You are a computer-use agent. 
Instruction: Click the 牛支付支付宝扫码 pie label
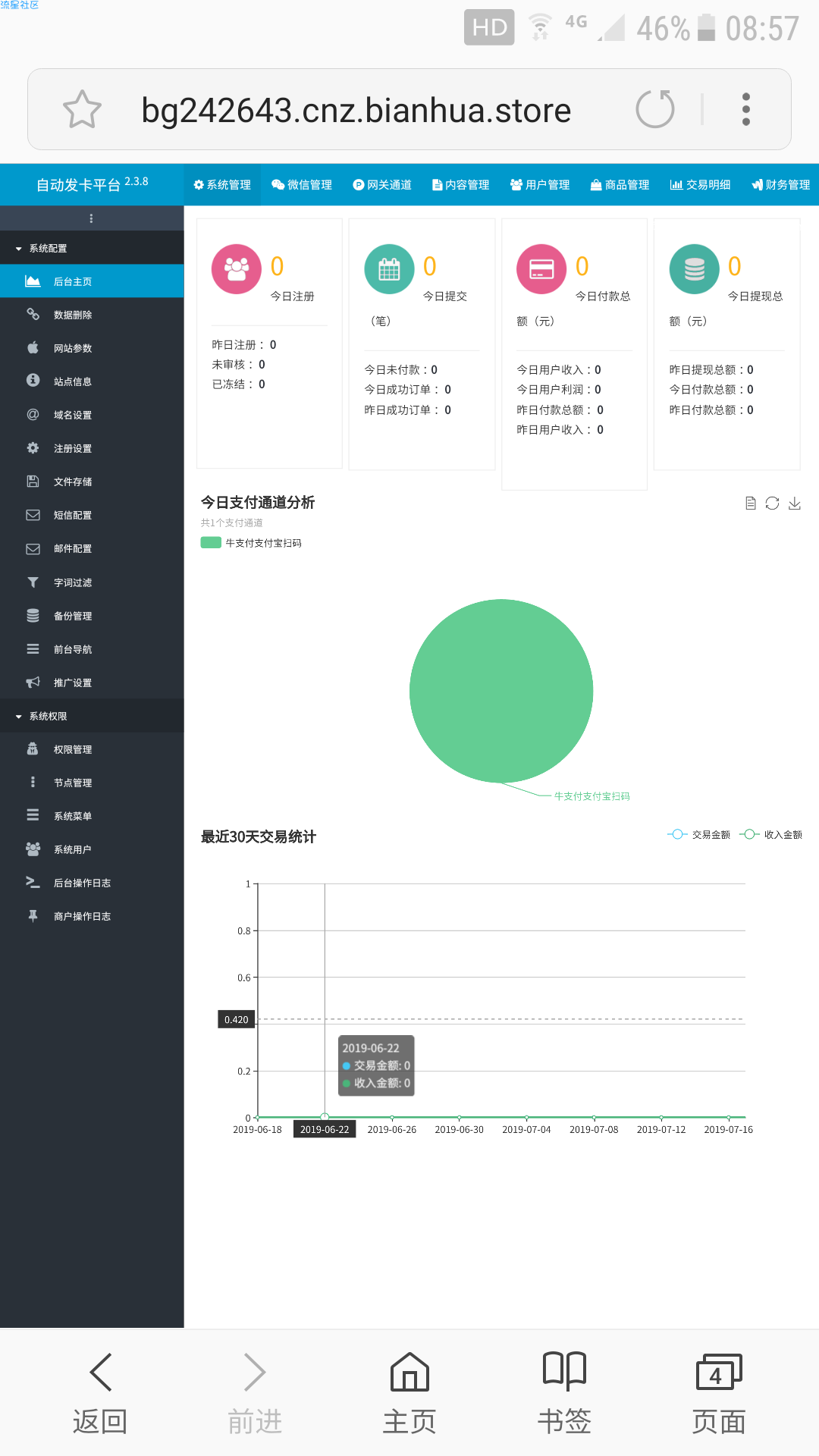(x=591, y=796)
